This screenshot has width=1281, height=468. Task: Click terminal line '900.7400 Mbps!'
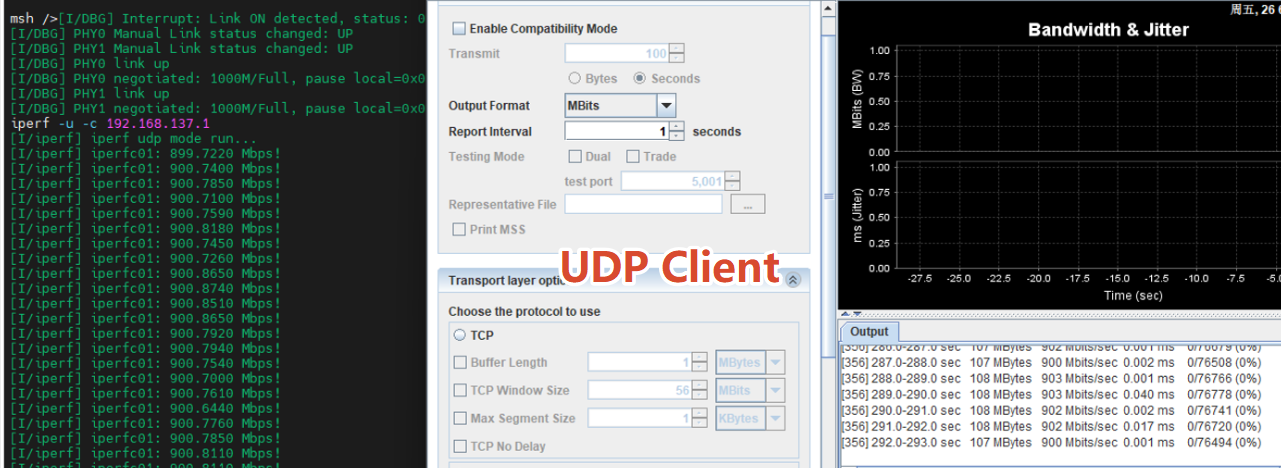tap(145, 168)
